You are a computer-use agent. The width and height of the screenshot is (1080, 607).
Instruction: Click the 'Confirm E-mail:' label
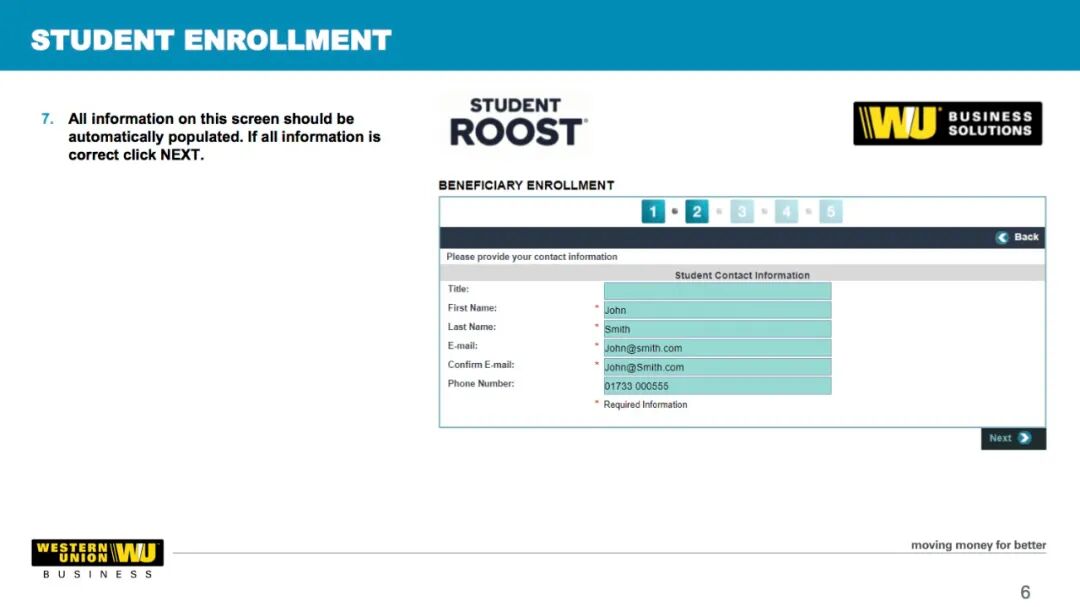pos(481,364)
